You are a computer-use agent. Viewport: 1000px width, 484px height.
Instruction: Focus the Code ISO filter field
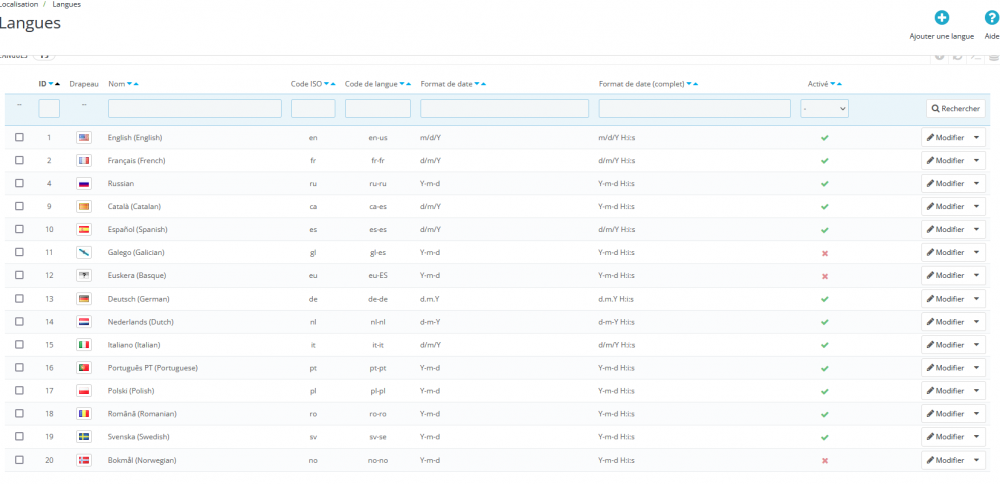(313, 108)
